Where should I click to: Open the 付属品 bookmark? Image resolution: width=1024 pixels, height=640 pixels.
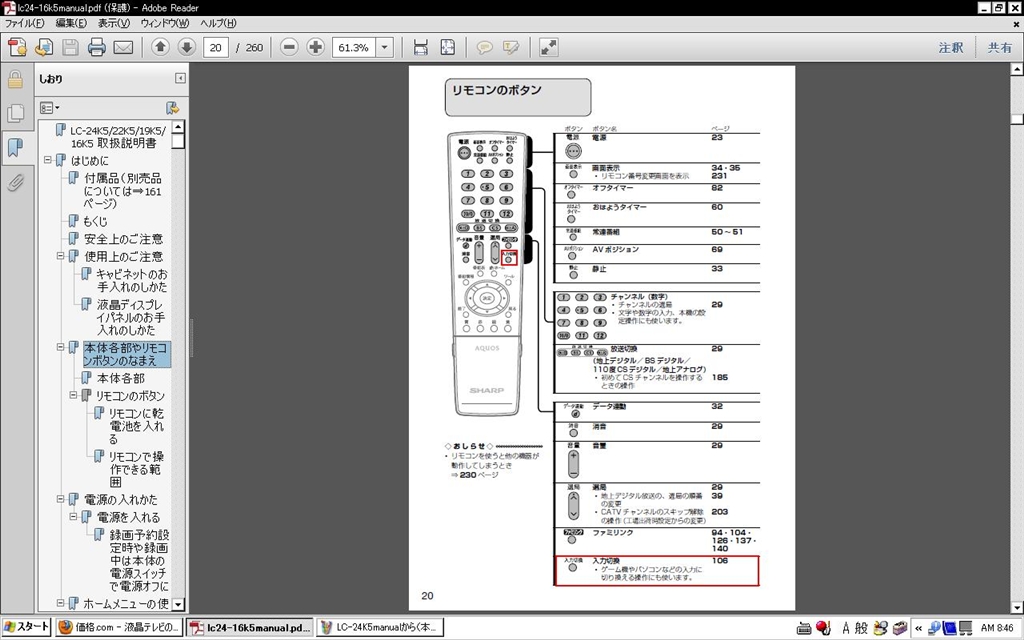(123, 191)
